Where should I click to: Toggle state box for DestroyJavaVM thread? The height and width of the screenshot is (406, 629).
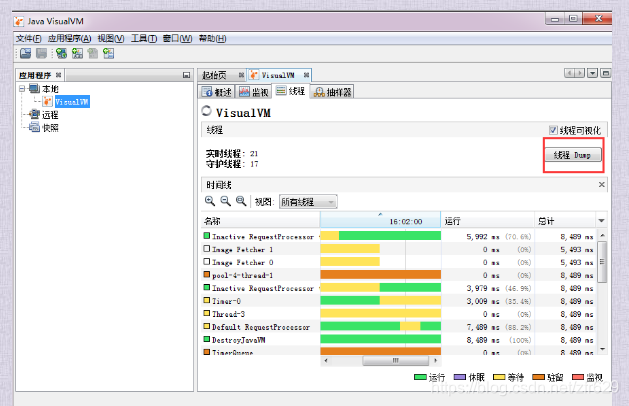[x=207, y=339]
